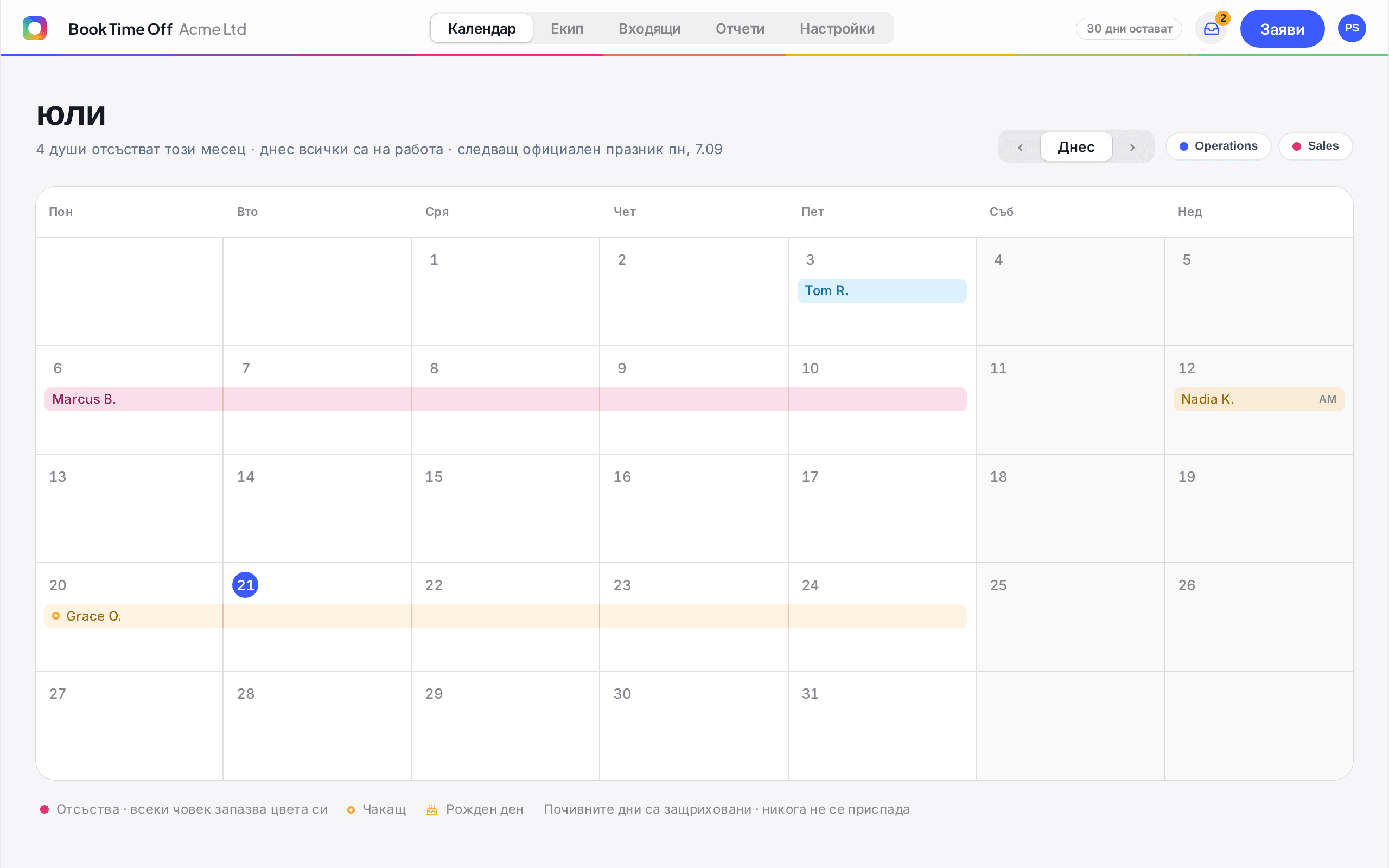1389x868 pixels.
Task: Select today's date 21 in calendar
Action: 245,585
